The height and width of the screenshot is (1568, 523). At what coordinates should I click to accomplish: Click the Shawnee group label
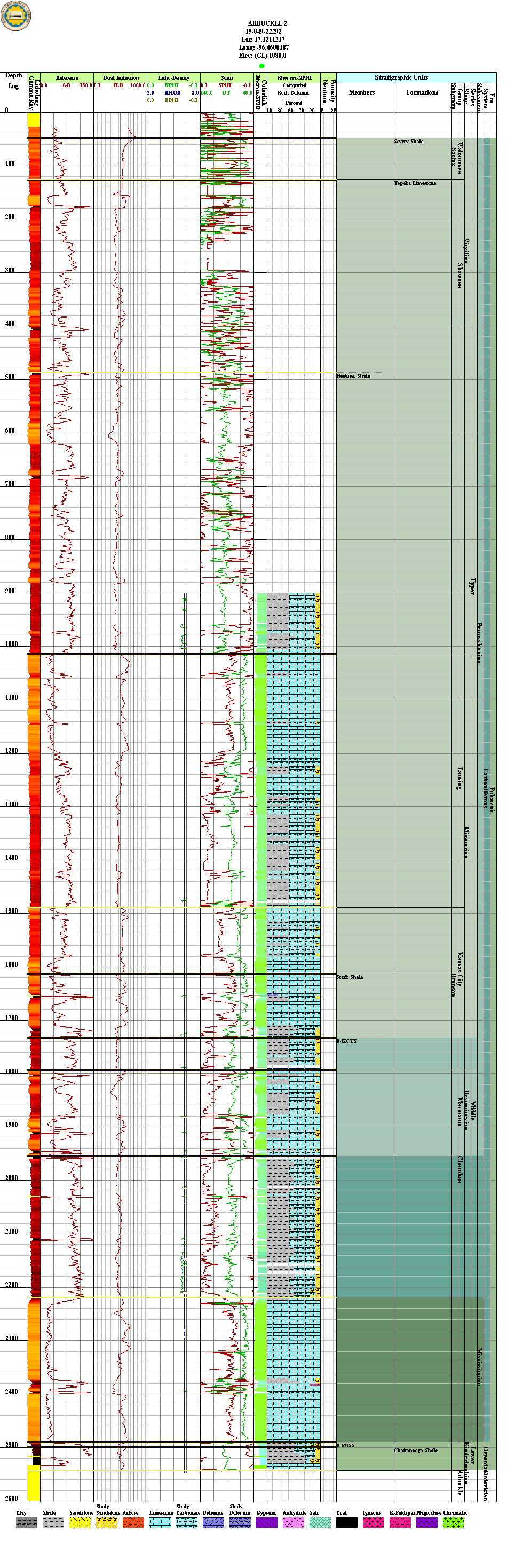click(461, 275)
